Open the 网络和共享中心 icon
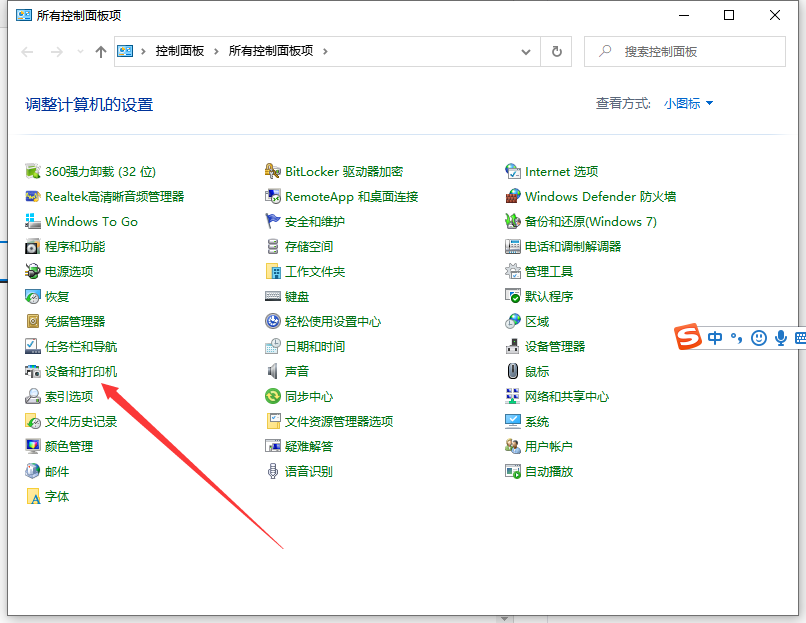Image resolution: width=806 pixels, height=623 pixels. [x=513, y=397]
